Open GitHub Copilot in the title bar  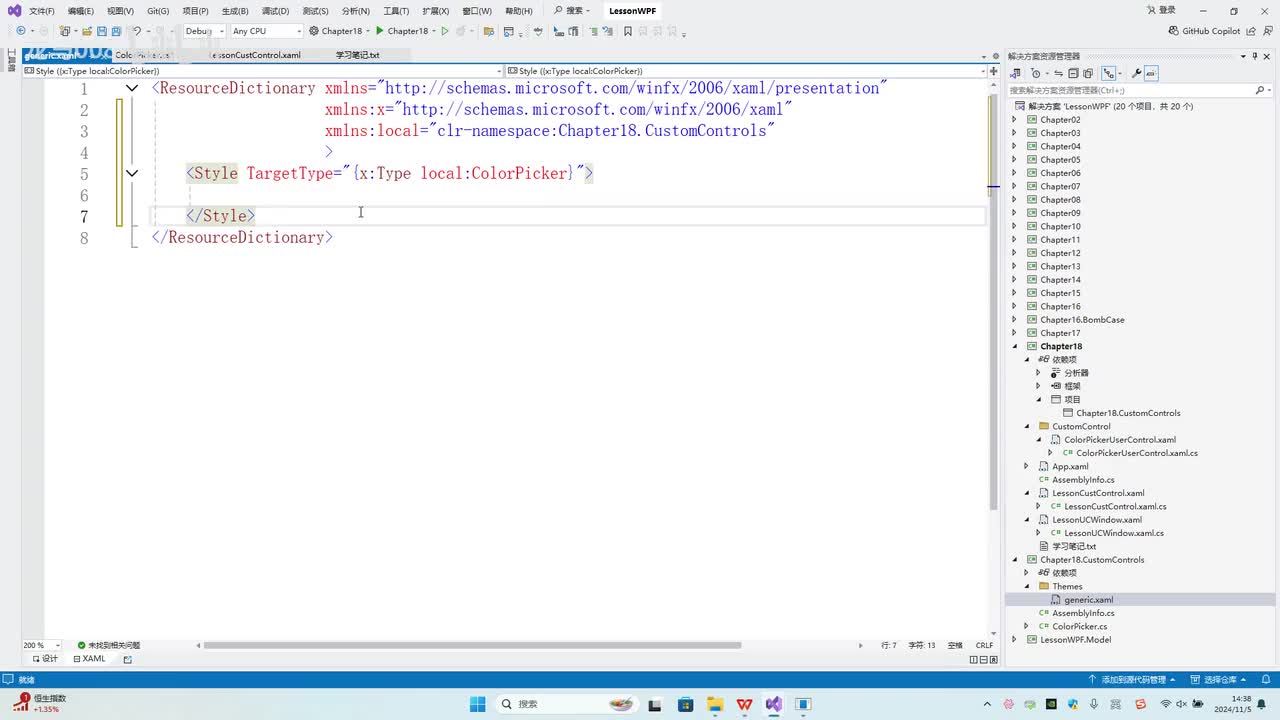pos(1203,31)
